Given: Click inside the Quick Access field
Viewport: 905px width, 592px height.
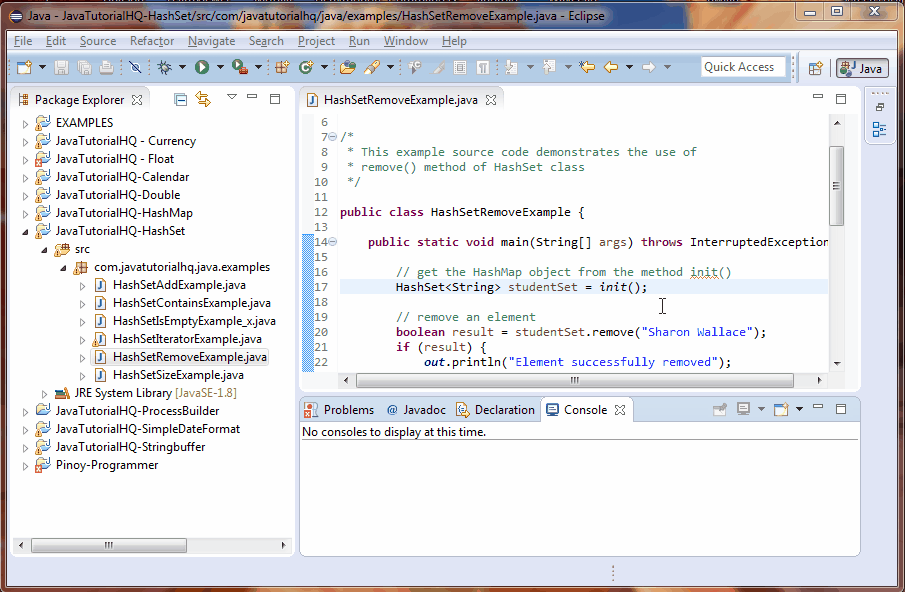Looking at the screenshot, I should [x=742, y=67].
